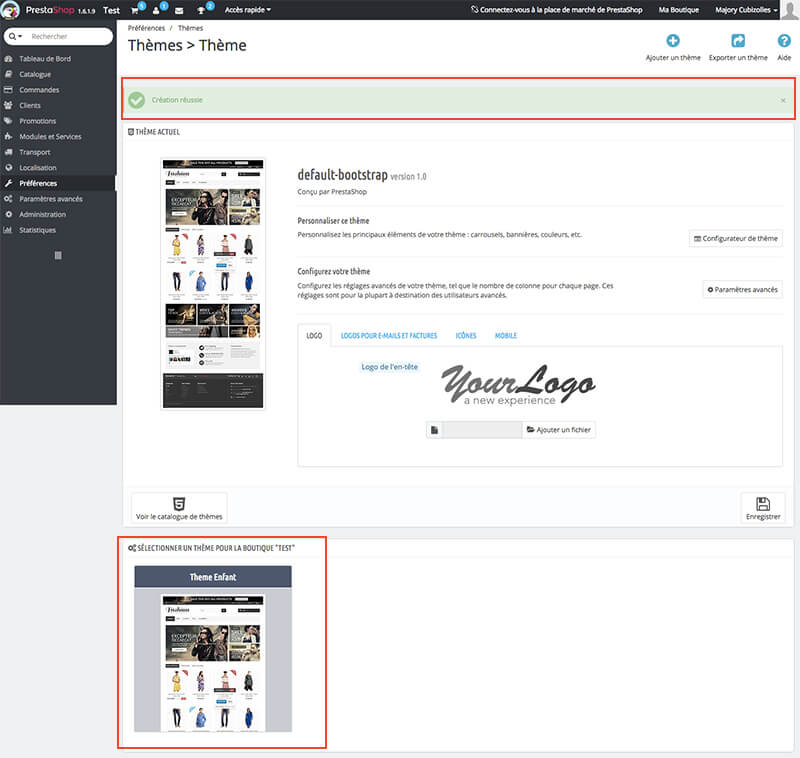This screenshot has height=758, width=800.
Task: Click the Paramètres avancés theme button
Action: (x=742, y=289)
